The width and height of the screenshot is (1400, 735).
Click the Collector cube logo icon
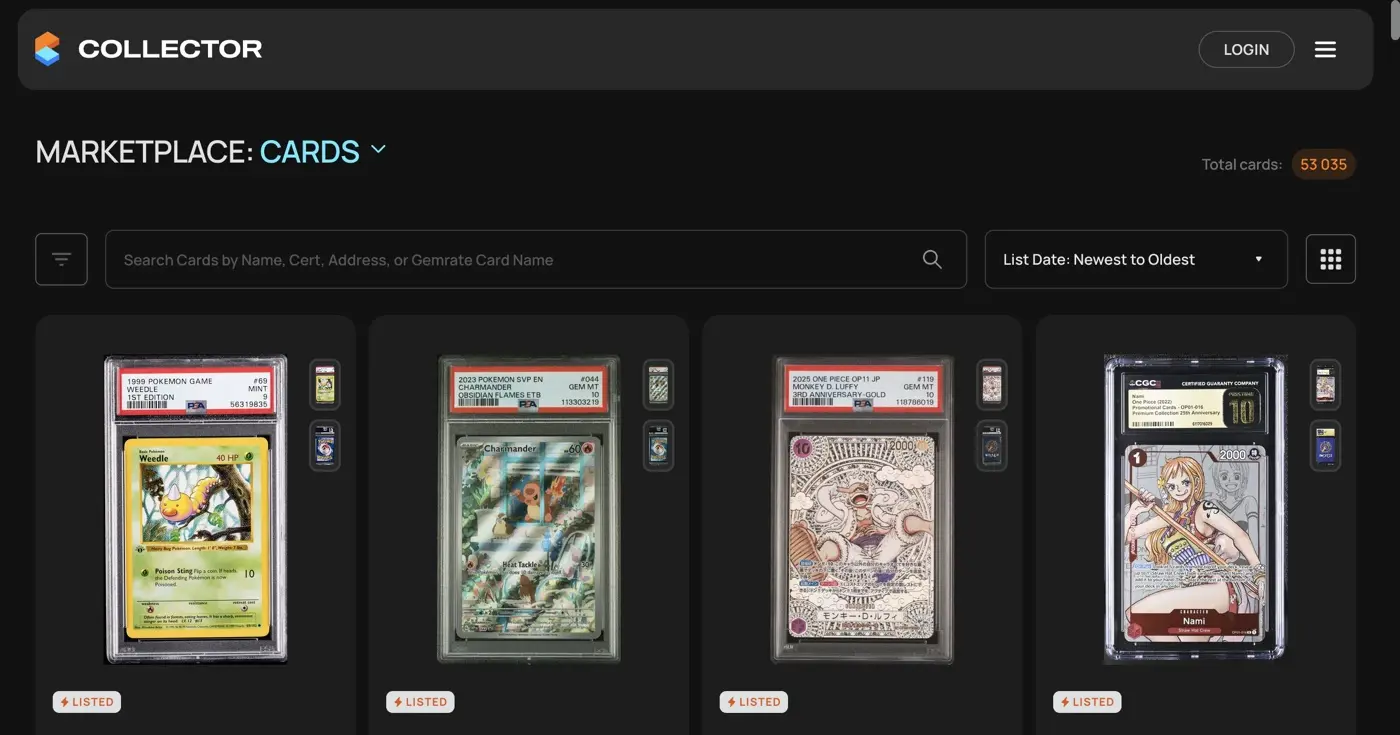click(x=47, y=49)
